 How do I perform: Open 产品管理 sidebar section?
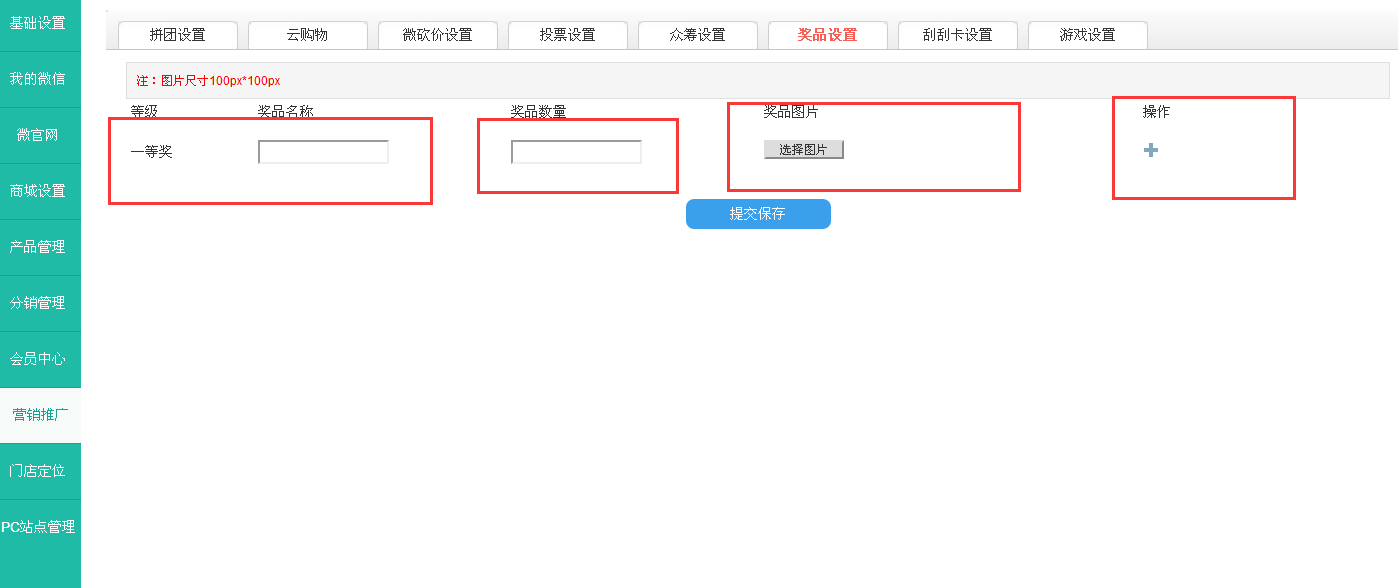pyautogui.click(x=40, y=247)
